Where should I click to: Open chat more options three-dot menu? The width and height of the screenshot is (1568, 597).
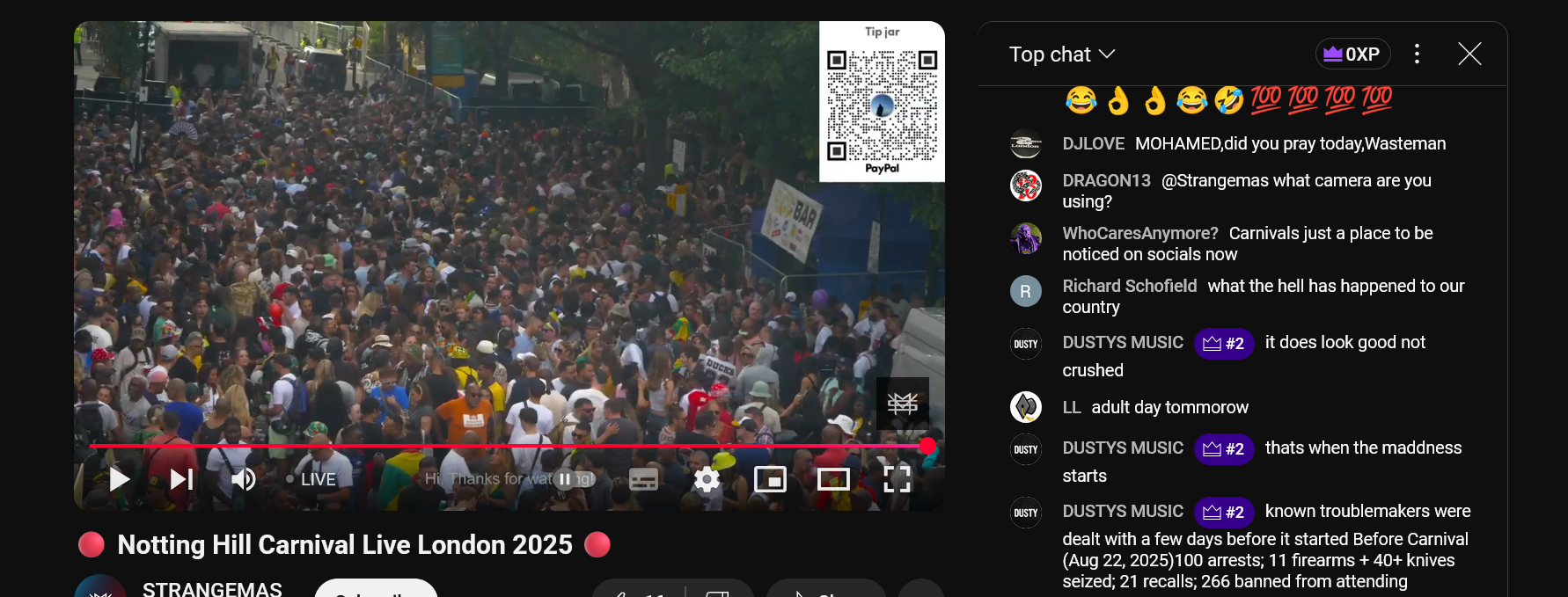point(1417,54)
